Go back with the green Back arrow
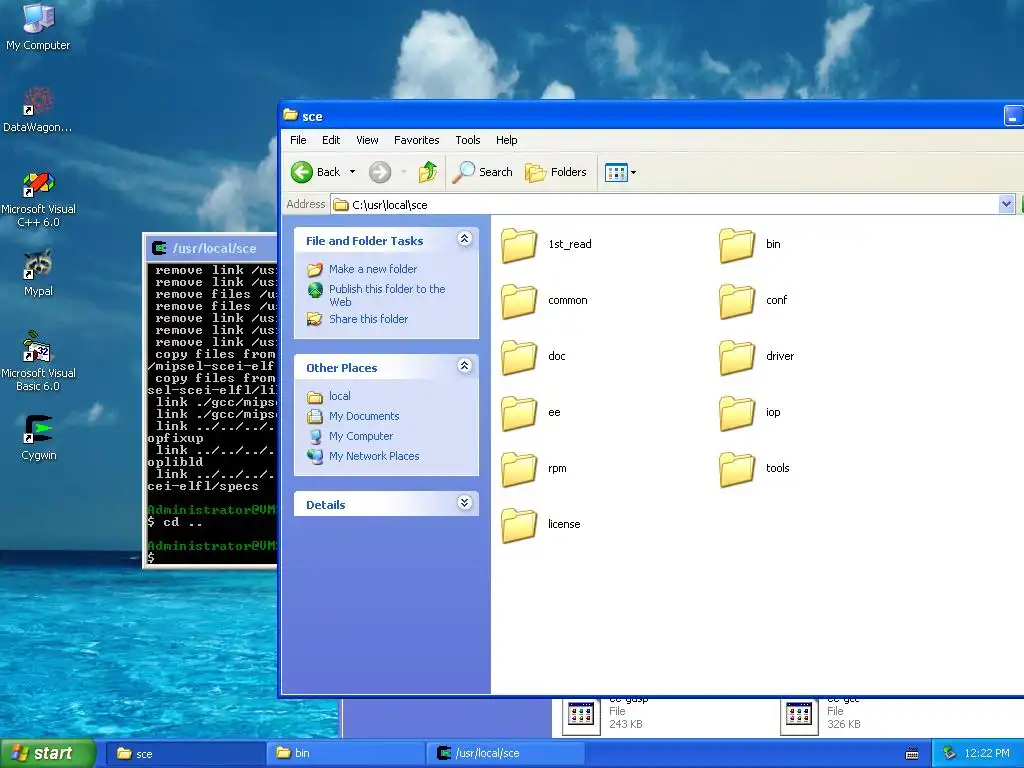Image resolution: width=1024 pixels, height=768 pixels. point(316,172)
